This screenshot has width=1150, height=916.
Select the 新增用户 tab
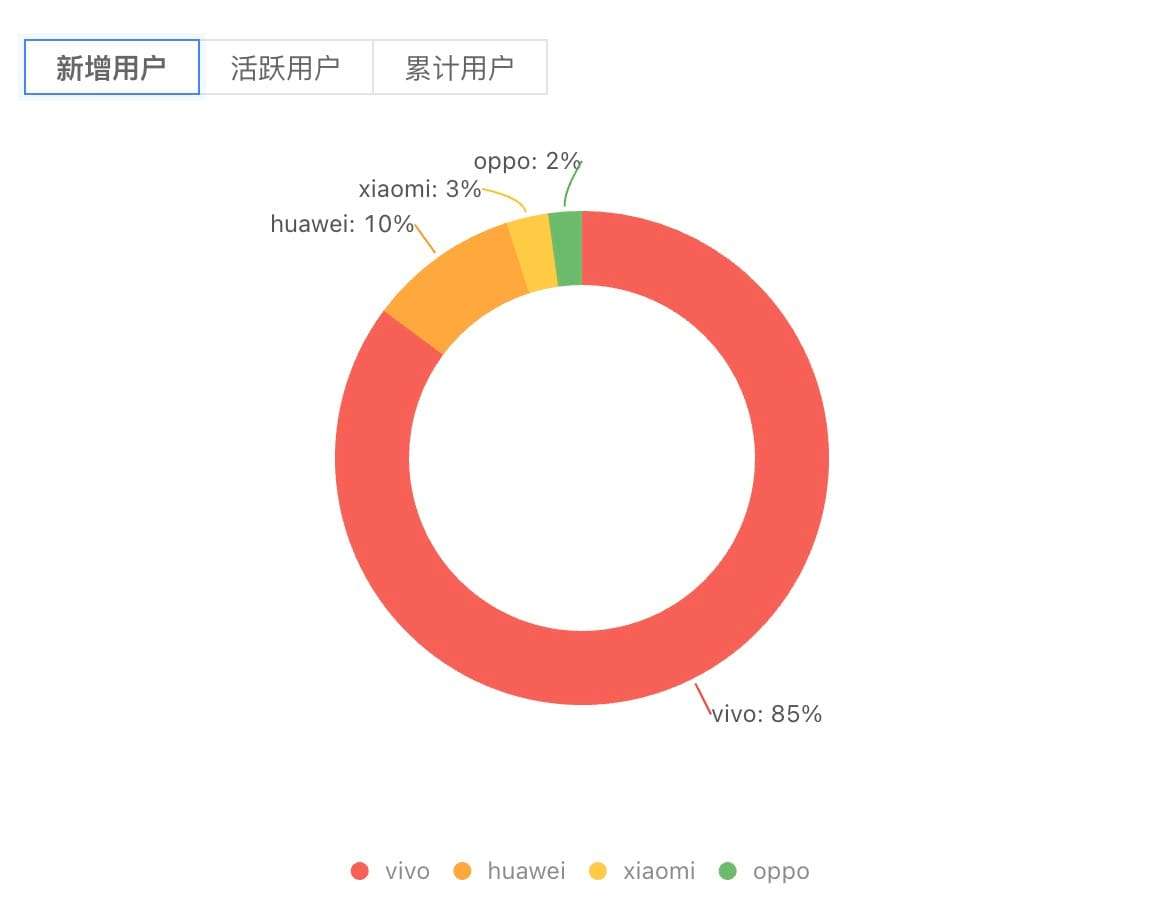pos(111,67)
